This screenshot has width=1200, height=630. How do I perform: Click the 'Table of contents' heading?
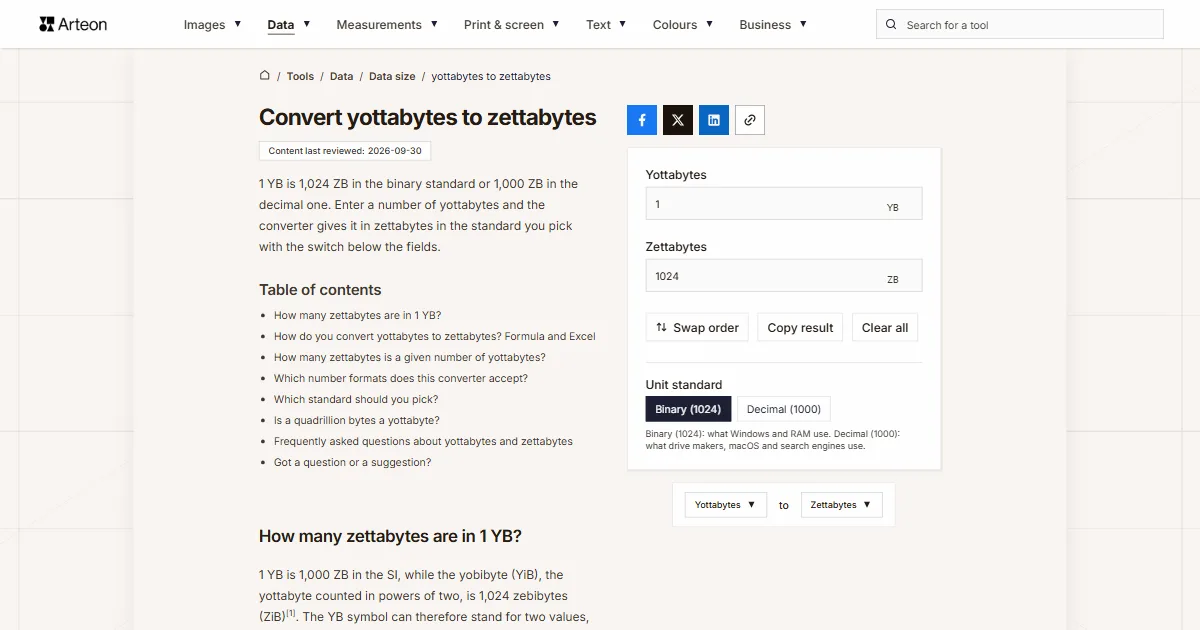(x=320, y=290)
